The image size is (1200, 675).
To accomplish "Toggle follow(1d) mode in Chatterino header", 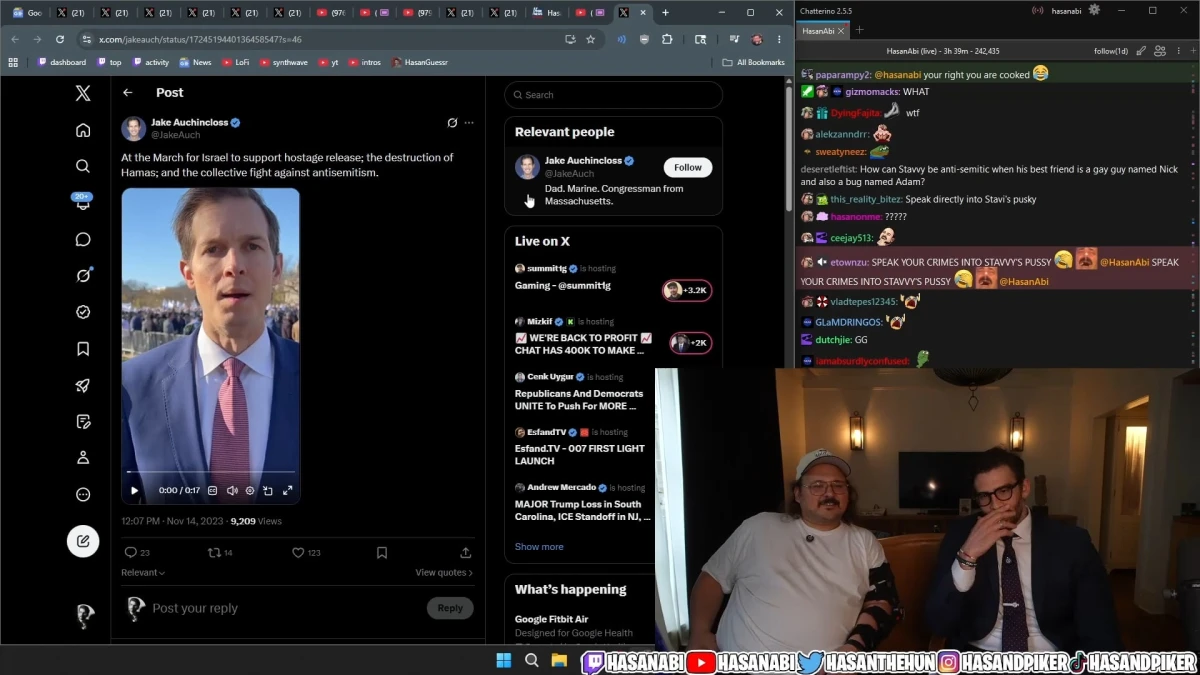I will tap(1111, 51).
